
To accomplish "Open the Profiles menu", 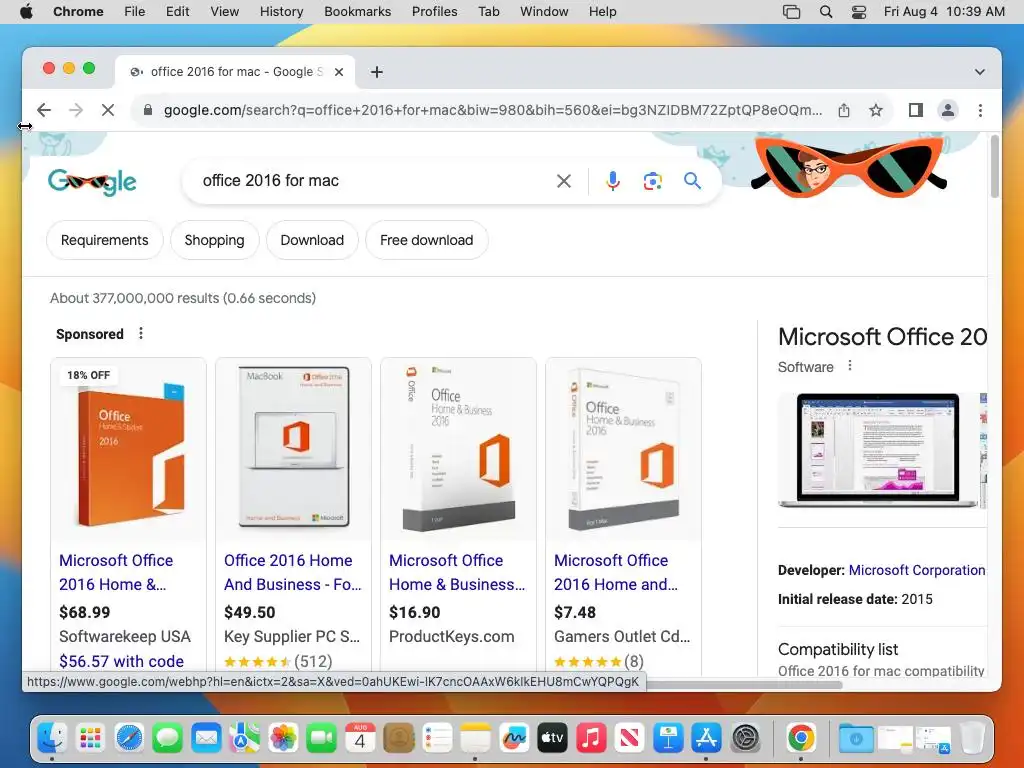I will pyautogui.click(x=434, y=12).
